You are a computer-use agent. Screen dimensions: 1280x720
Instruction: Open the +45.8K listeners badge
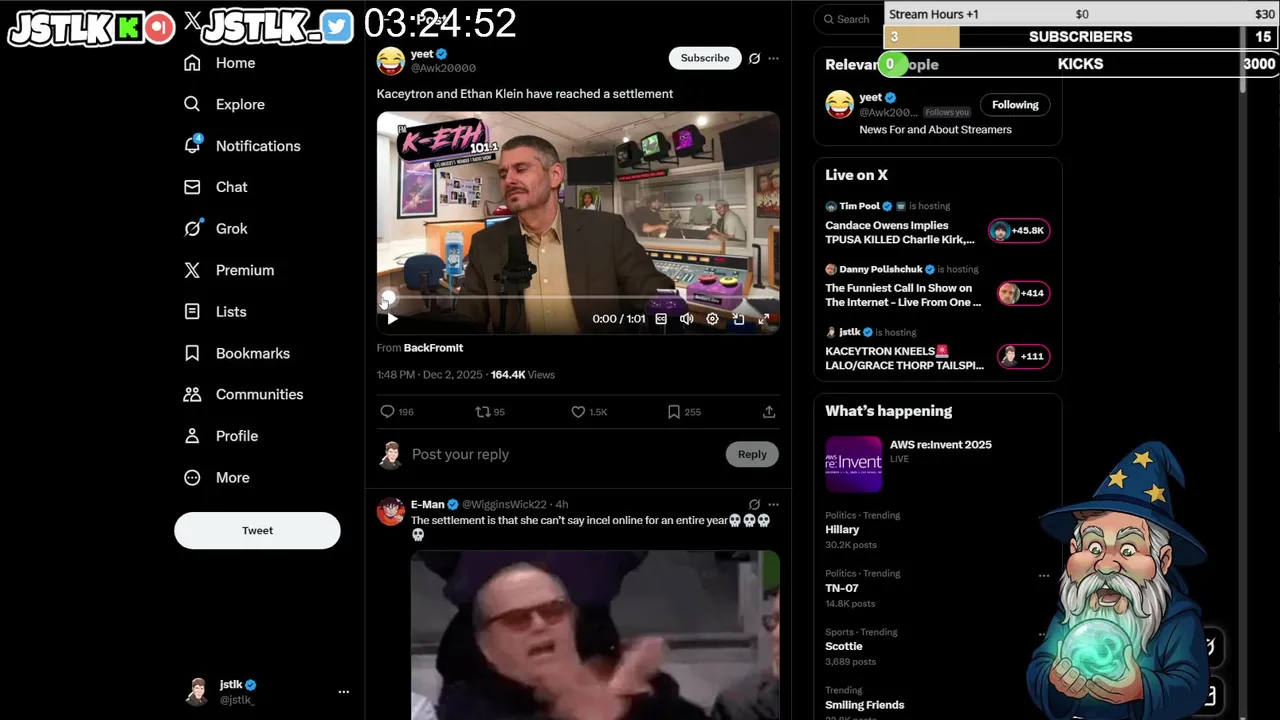(x=1018, y=231)
